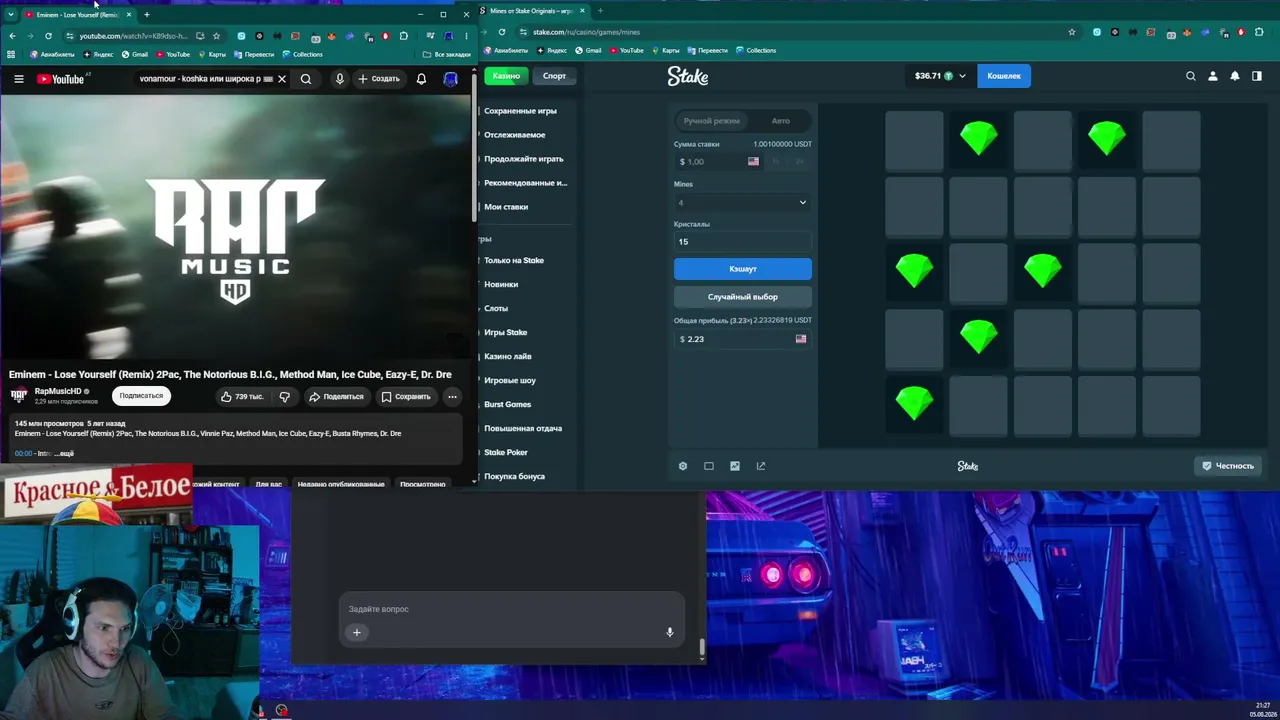This screenshot has height=720, width=1280.
Task: Open the Collections bookmark in Stake window
Action: tap(755, 50)
